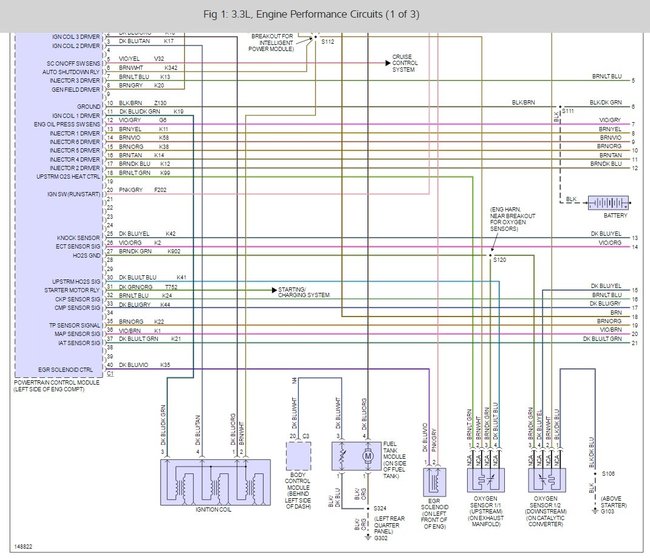Click the S120 splice point
Viewport: 650px width, 559px height.
490,255
